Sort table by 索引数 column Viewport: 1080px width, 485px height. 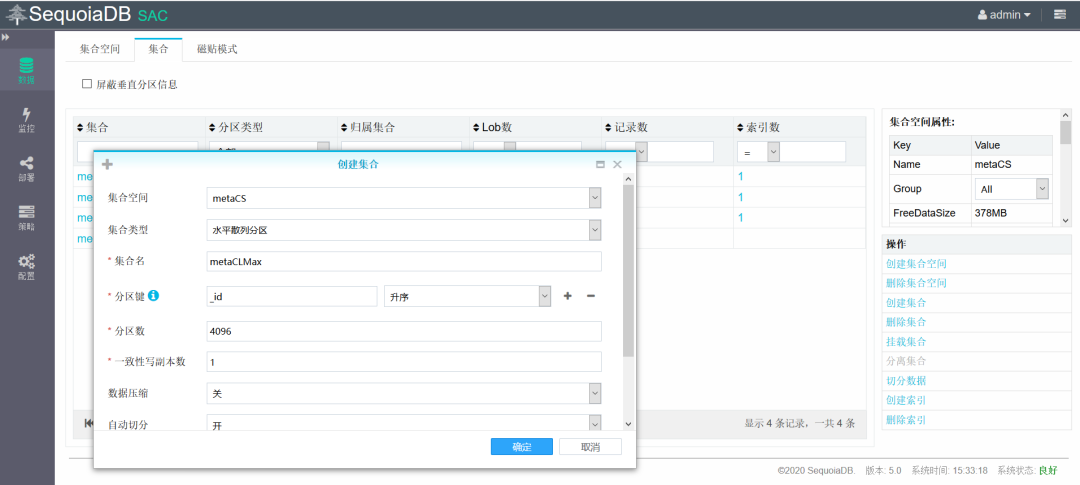tap(758, 127)
